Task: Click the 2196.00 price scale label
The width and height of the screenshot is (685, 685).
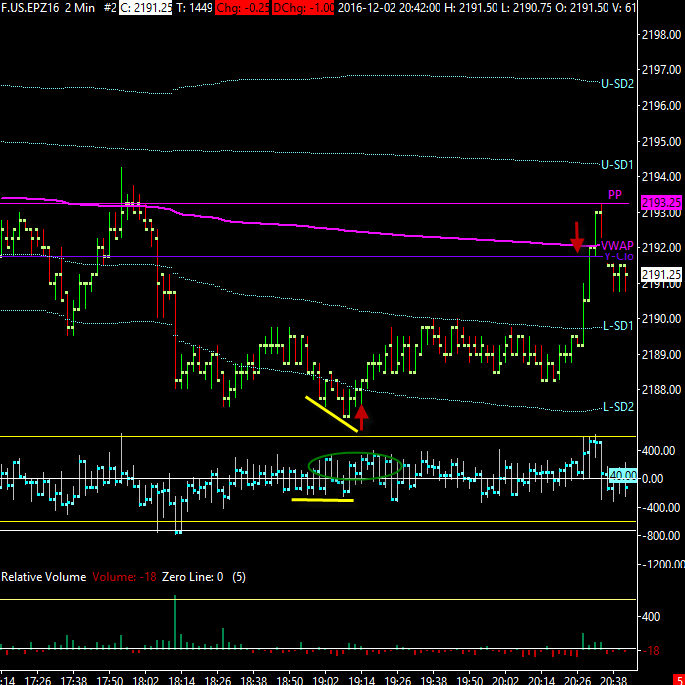Action: [661, 105]
